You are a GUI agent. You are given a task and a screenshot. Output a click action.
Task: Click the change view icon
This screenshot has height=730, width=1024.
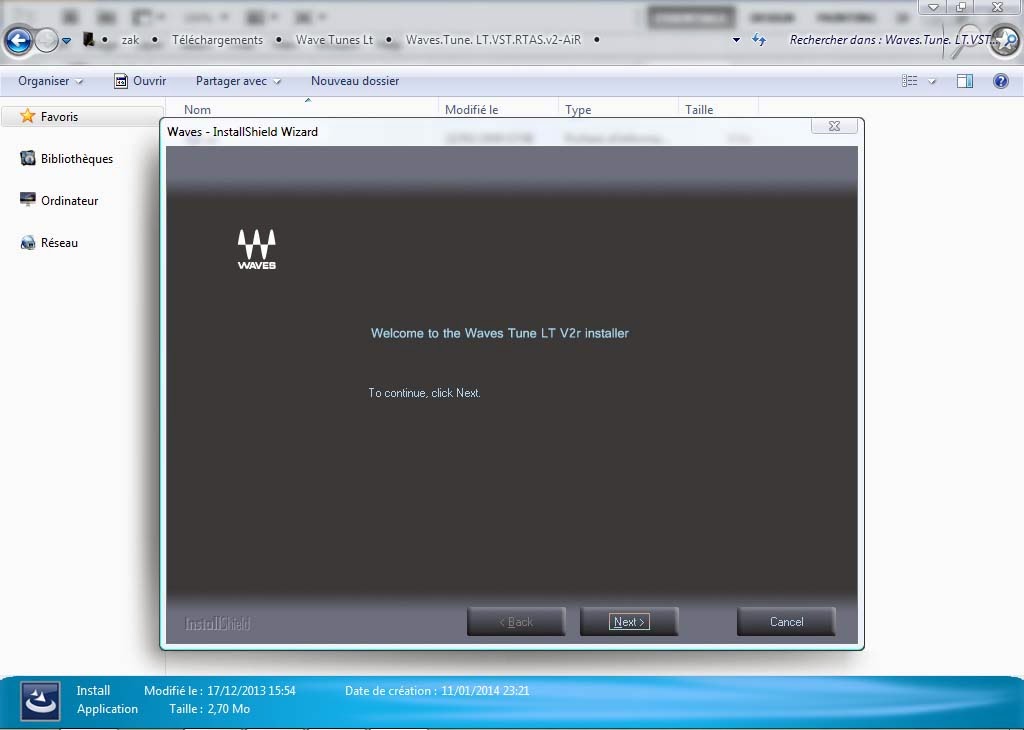point(909,81)
